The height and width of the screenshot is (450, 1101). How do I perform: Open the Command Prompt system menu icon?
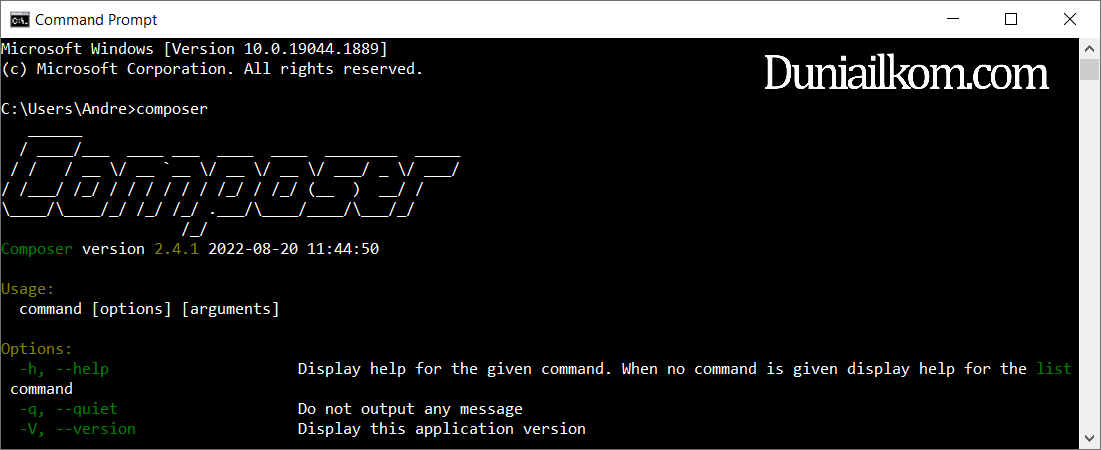[x=19, y=19]
